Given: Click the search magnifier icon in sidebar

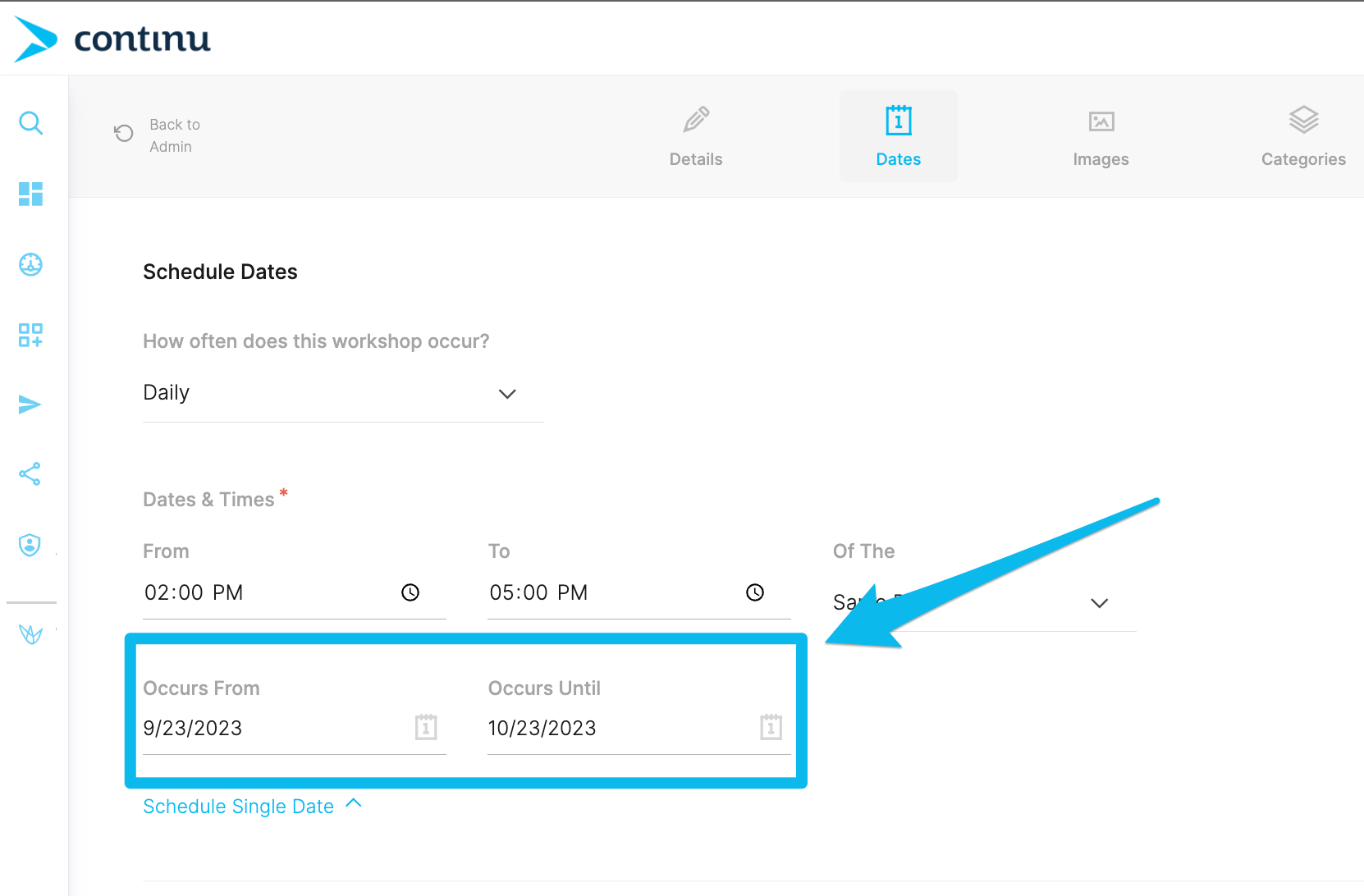Looking at the screenshot, I should [31, 123].
